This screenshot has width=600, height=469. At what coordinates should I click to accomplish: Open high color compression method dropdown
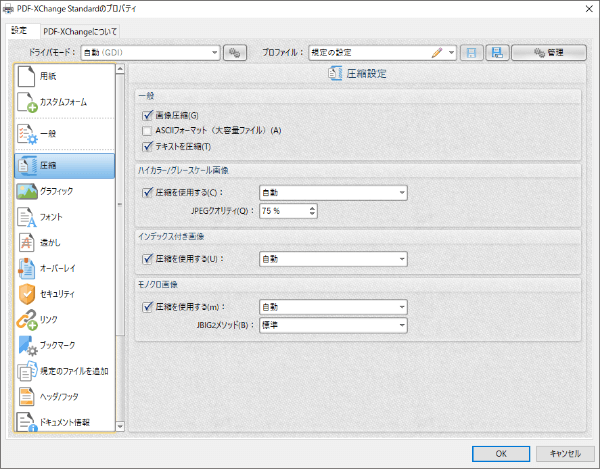(x=333, y=192)
